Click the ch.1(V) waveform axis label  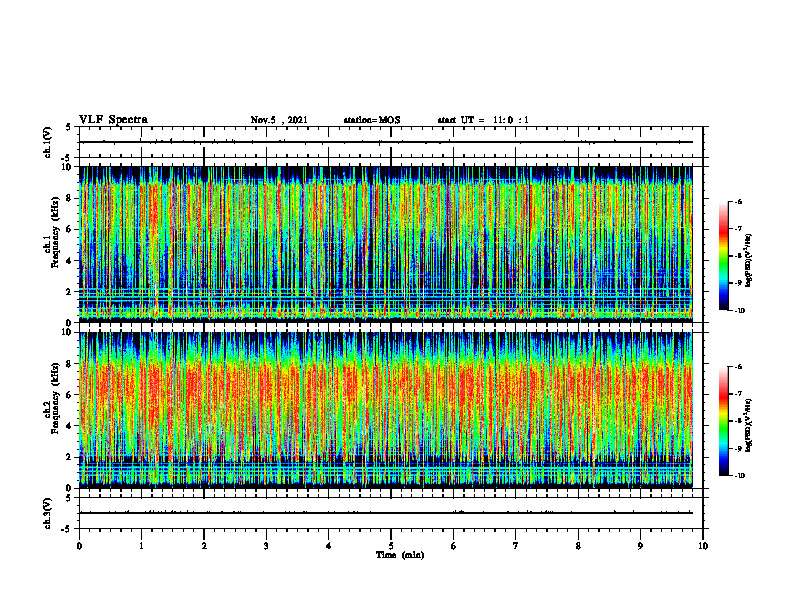[48, 142]
